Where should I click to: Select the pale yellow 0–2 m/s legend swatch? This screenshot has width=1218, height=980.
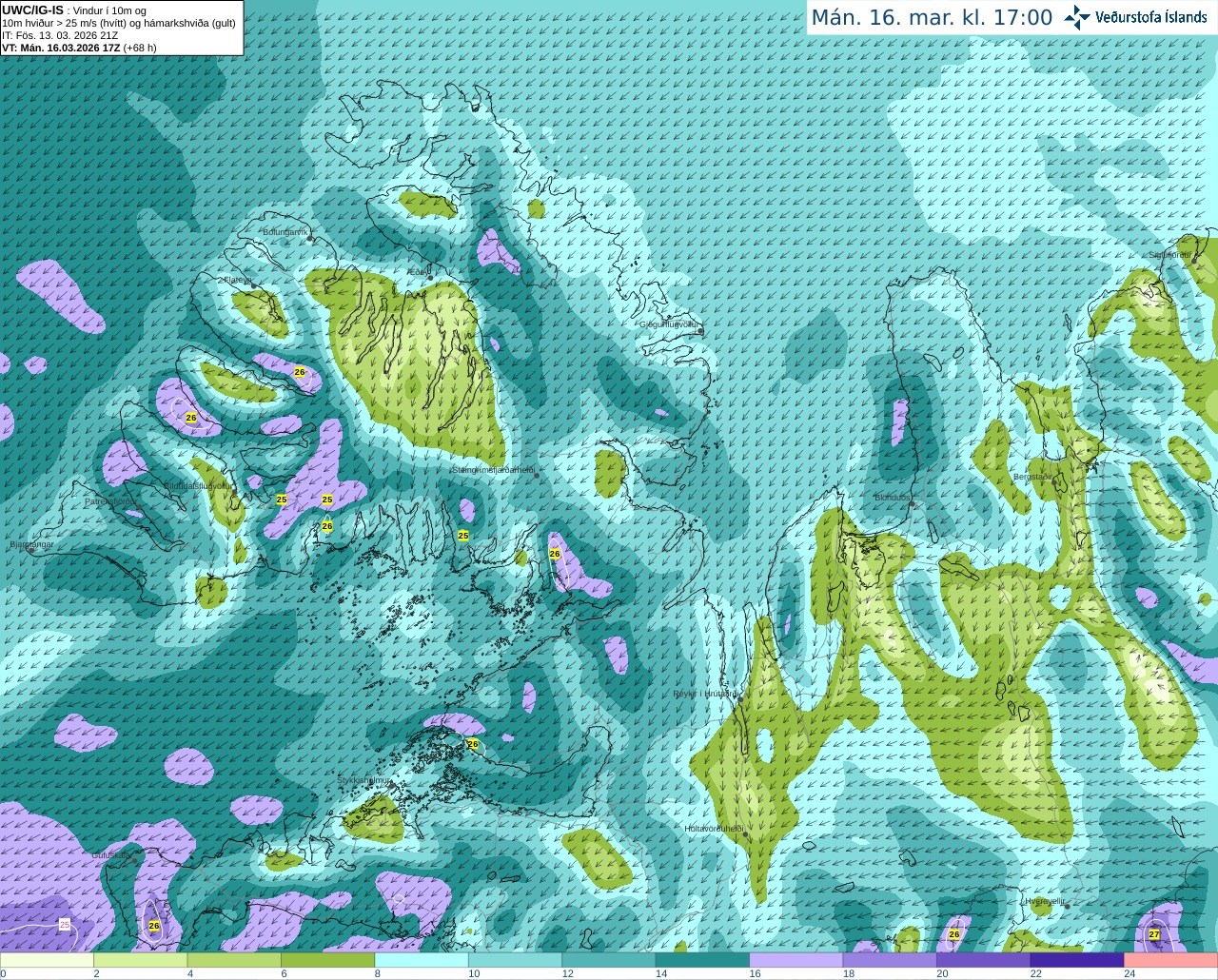coord(48,960)
